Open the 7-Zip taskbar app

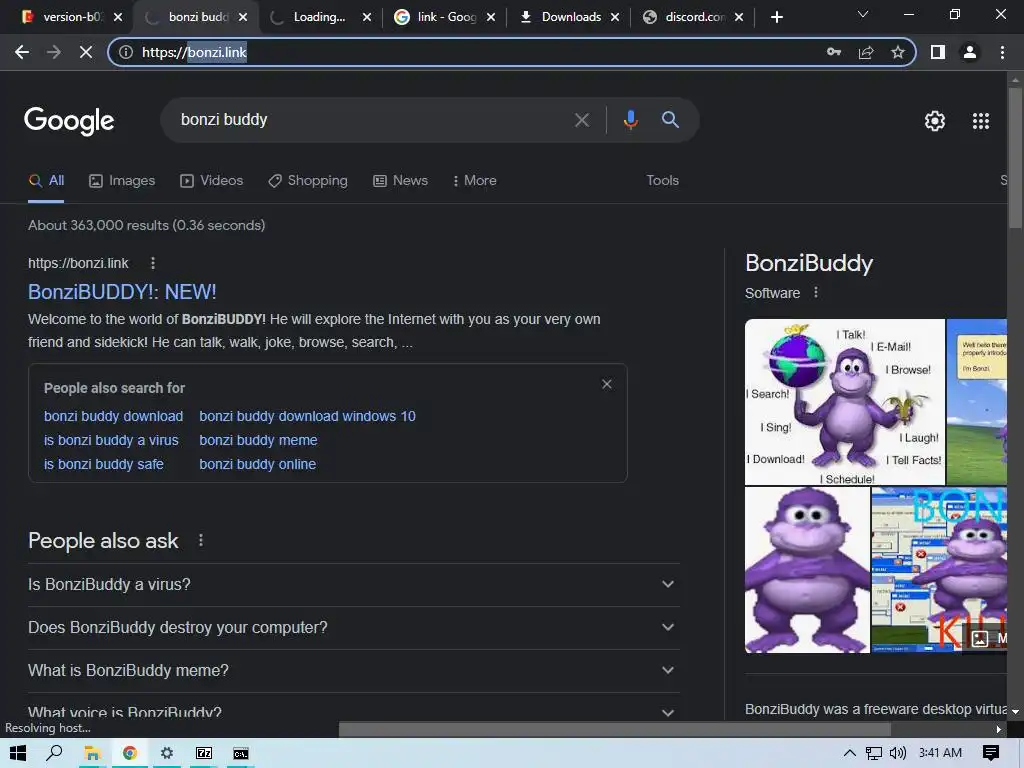pos(204,753)
